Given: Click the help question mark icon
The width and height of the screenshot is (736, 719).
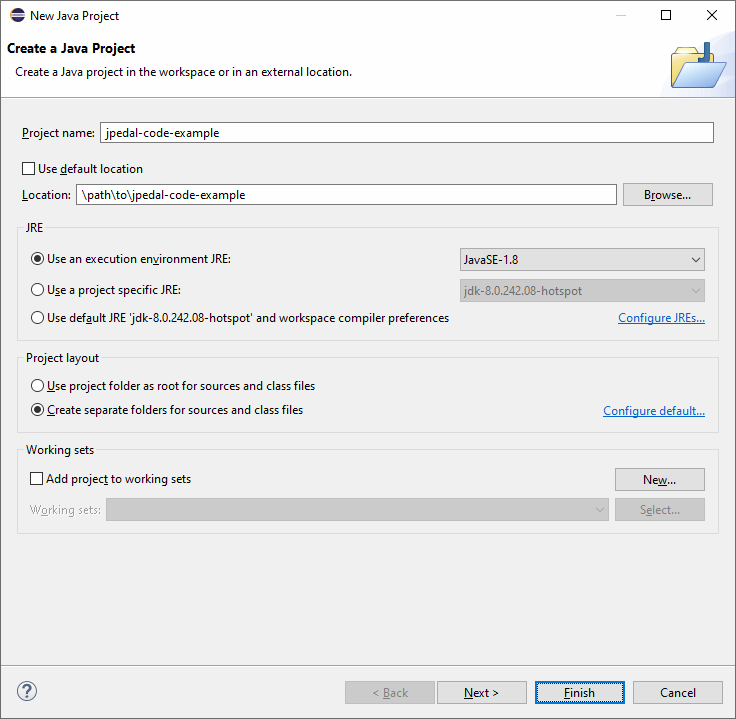Looking at the screenshot, I should 27,692.
